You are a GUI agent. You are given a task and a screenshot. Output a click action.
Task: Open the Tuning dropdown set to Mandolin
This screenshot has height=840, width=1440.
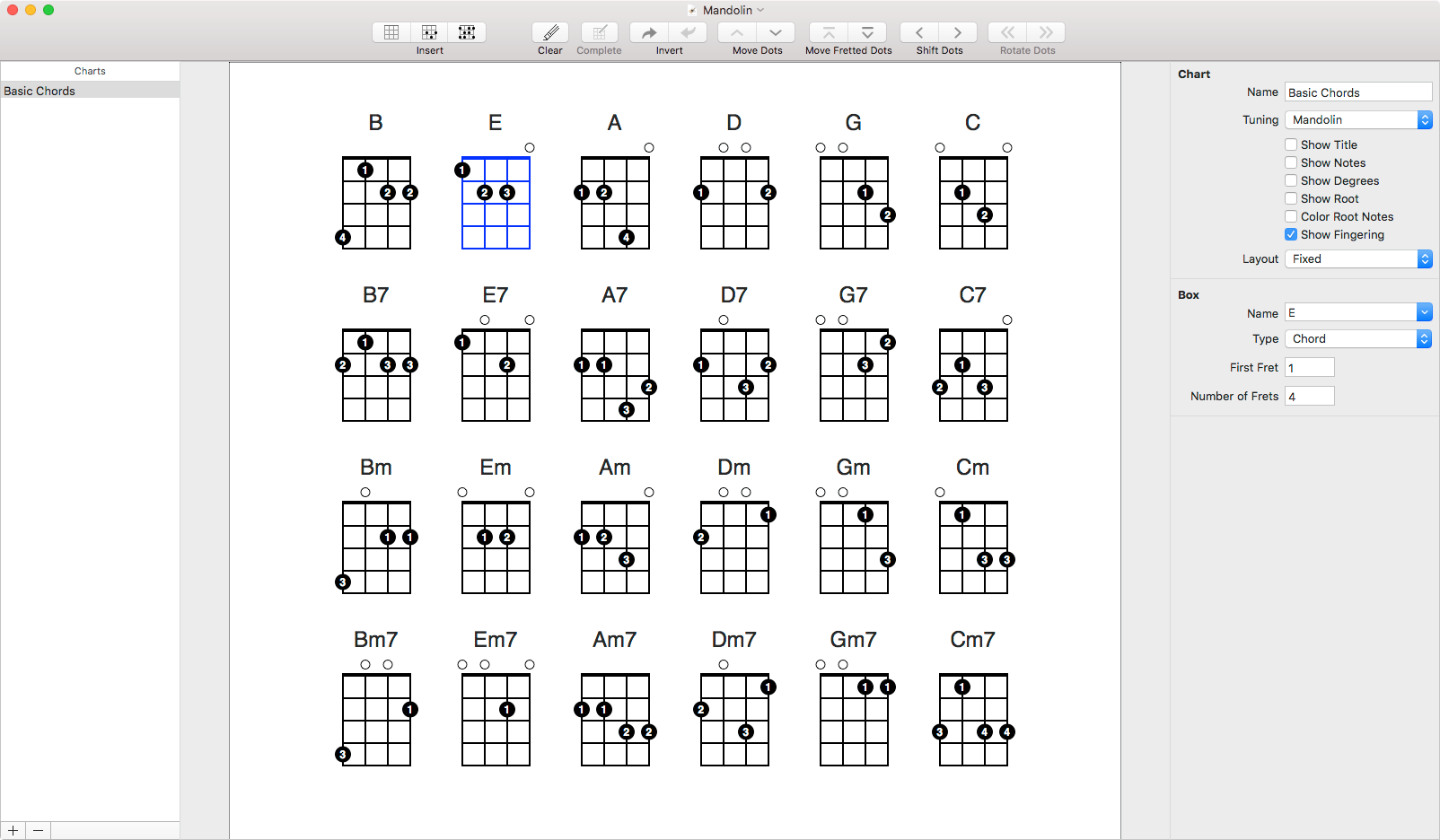tap(1358, 119)
